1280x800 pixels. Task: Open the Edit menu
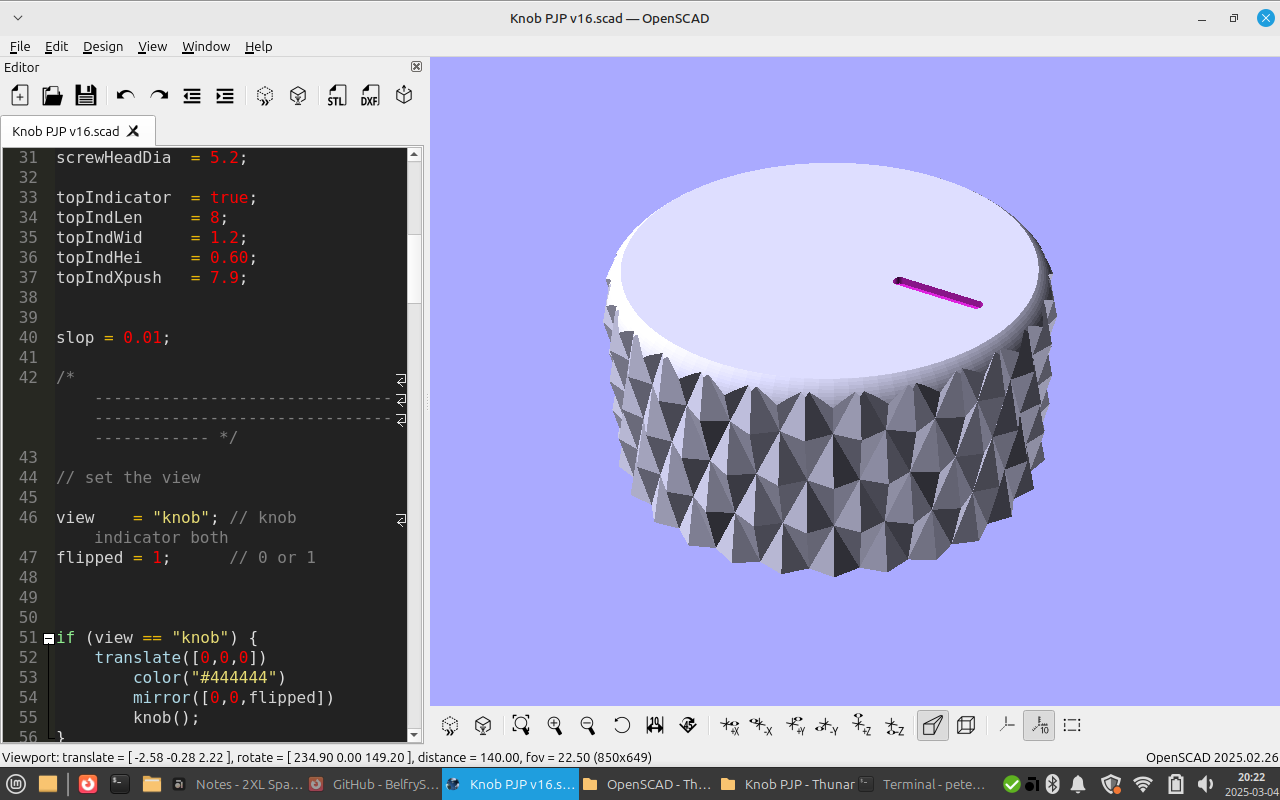tap(56, 47)
